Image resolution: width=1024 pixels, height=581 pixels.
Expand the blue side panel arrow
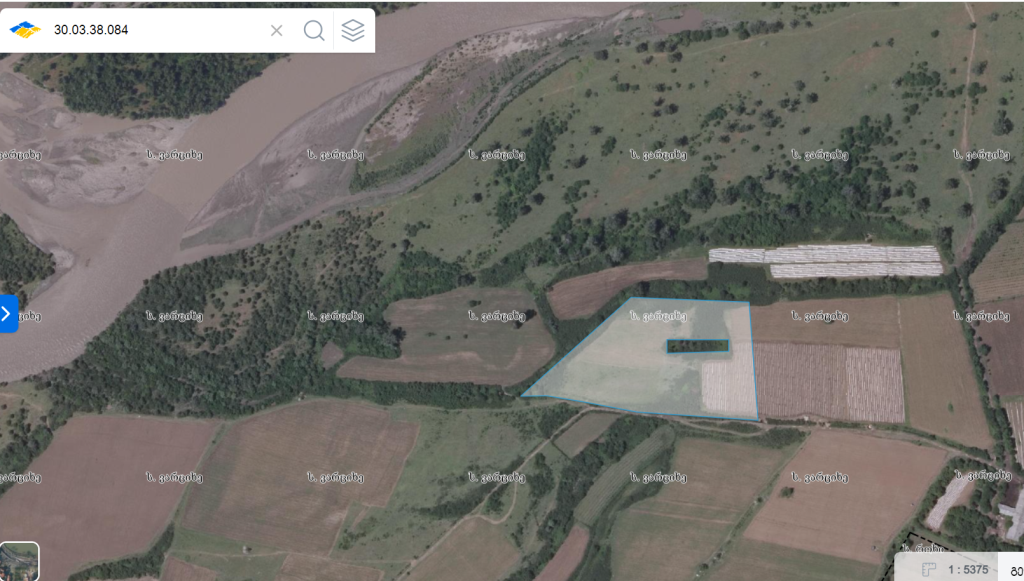[8, 314]
